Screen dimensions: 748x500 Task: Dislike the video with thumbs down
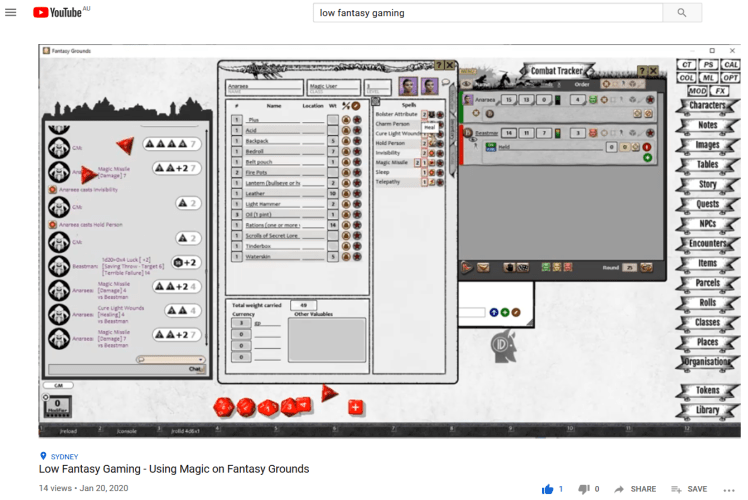coord(584,489)
